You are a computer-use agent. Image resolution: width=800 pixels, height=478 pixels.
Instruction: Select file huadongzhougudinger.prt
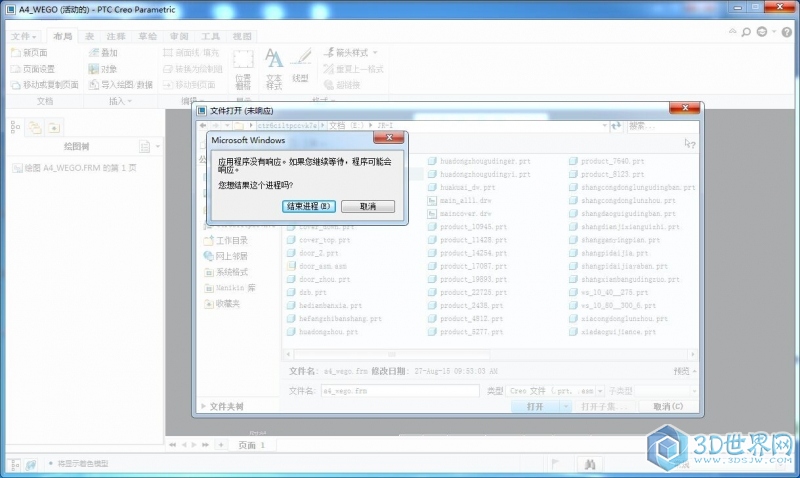pyautogui.click(x=479, y=161)
